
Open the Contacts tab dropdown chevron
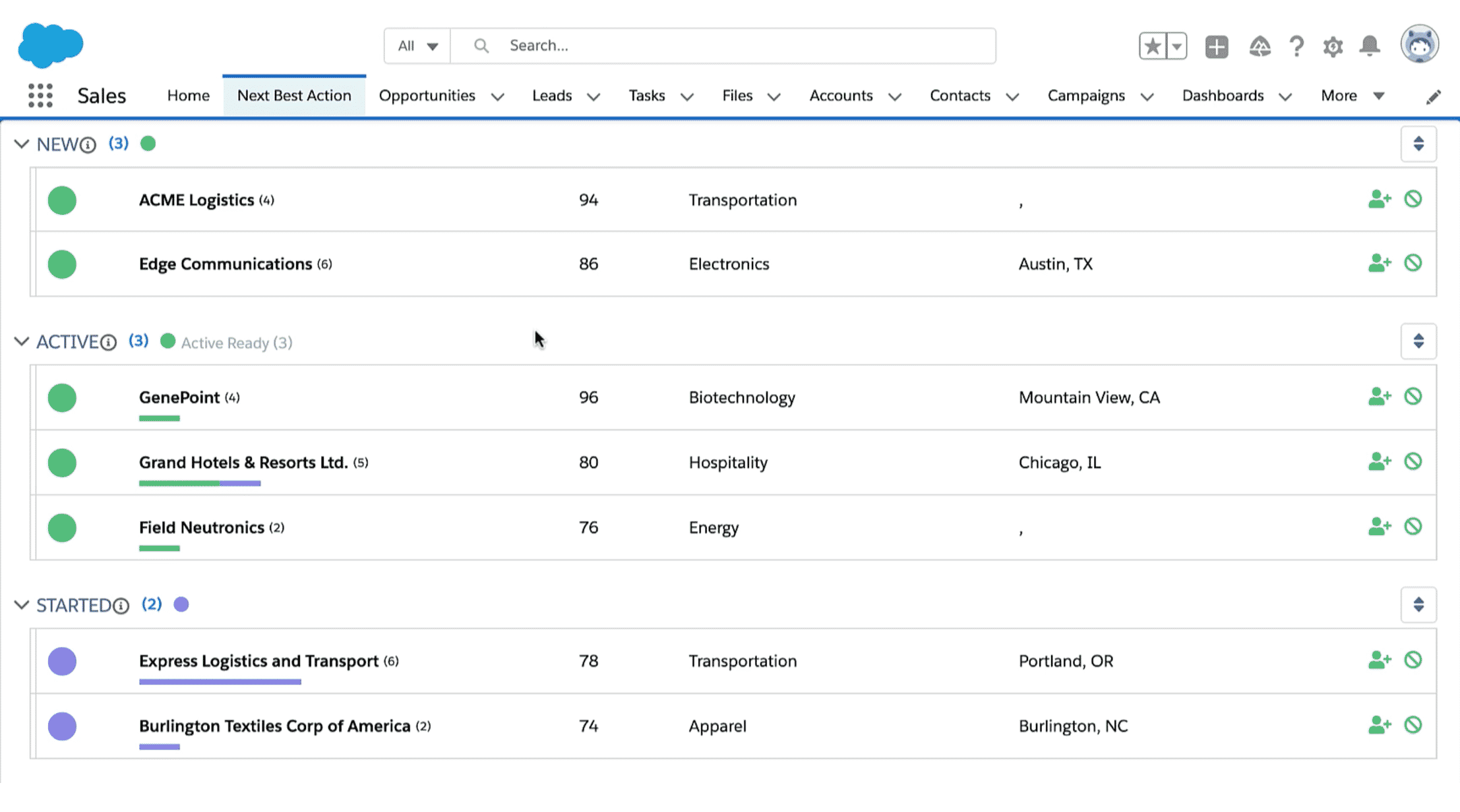tap(1012, 97)
